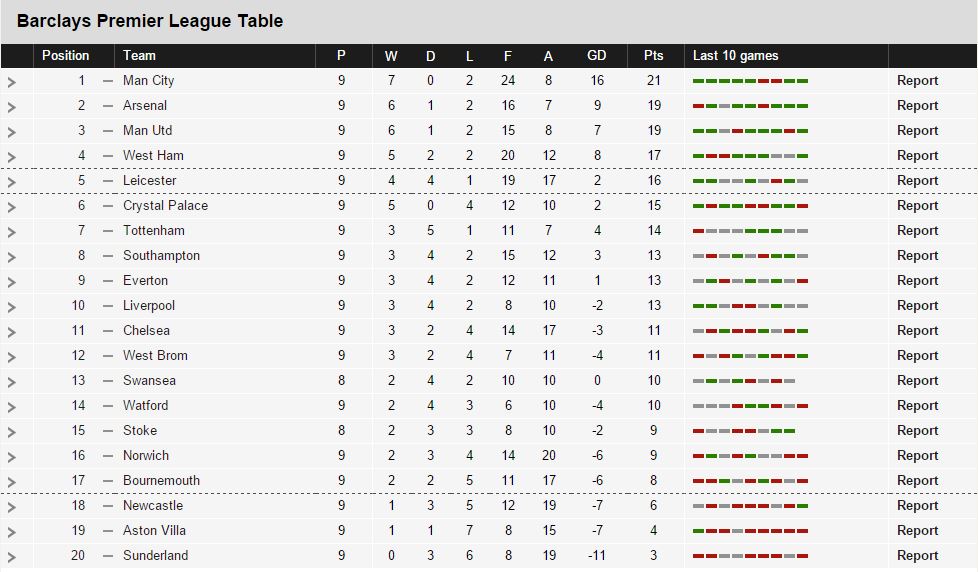This screenshot has height=572, width=978.
Task: Click Aston Villa's last 10 games form bar
Action: (x=750, y=531)
